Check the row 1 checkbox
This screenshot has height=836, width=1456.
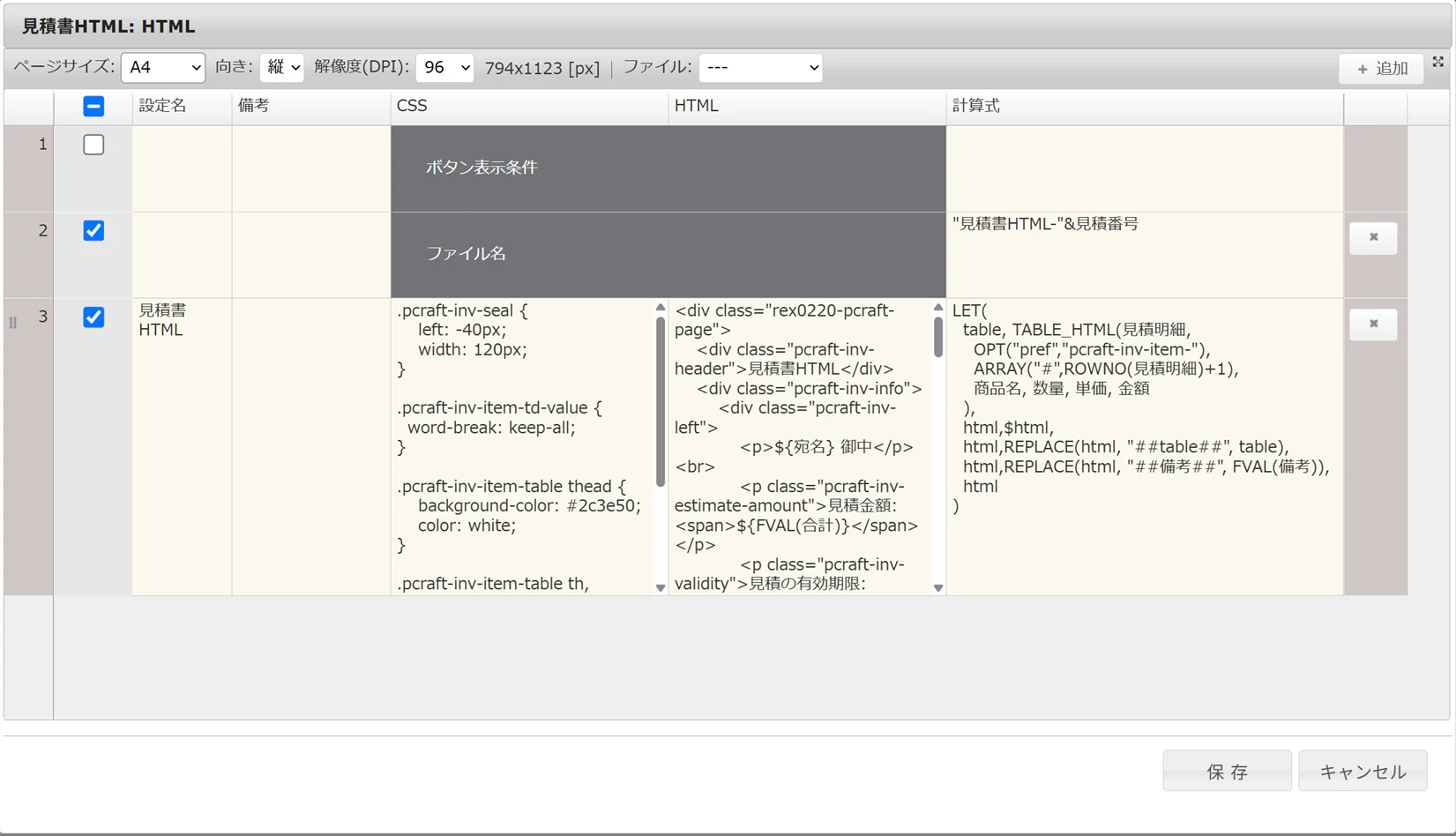tap(93, 144)
